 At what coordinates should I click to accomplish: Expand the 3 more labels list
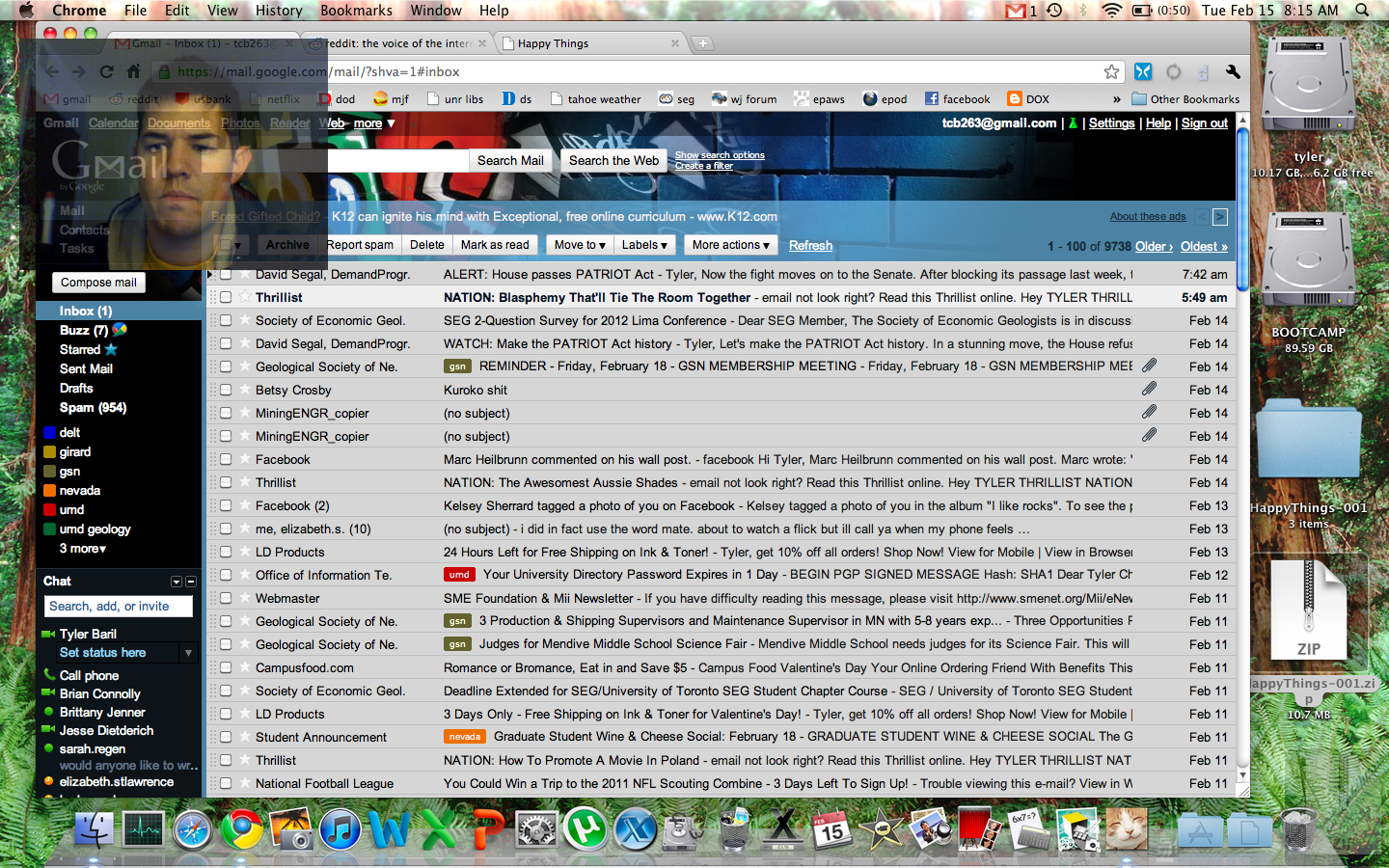pyautogui.click(x=83, y=549)
